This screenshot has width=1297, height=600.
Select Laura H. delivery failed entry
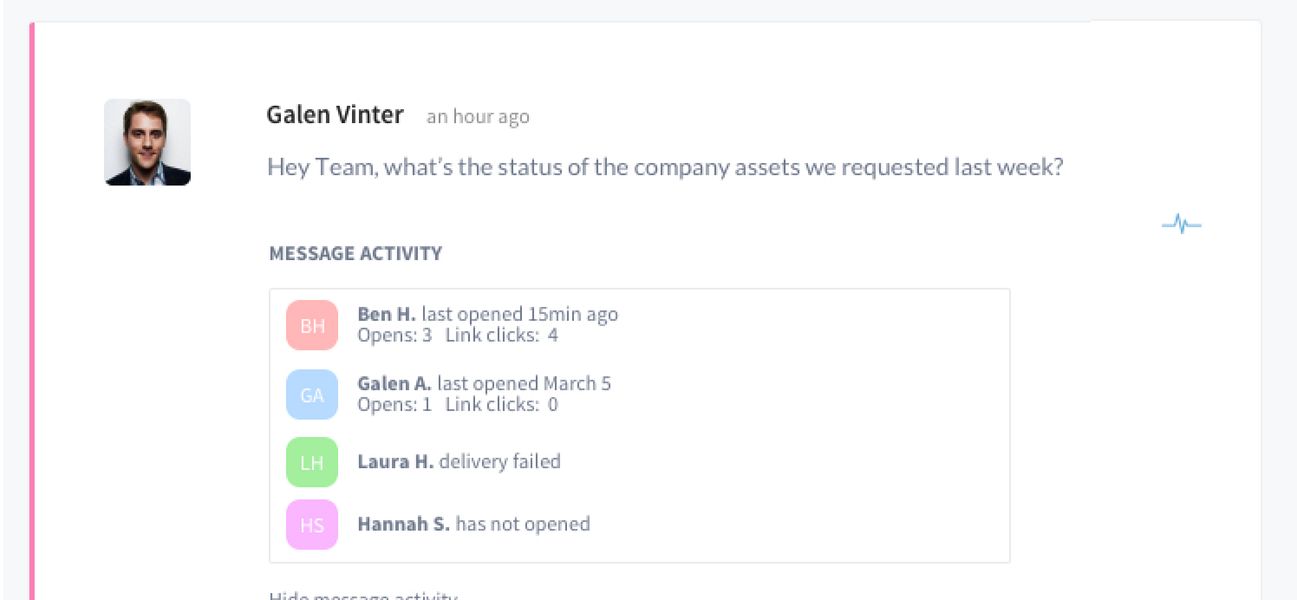point(459,462)
